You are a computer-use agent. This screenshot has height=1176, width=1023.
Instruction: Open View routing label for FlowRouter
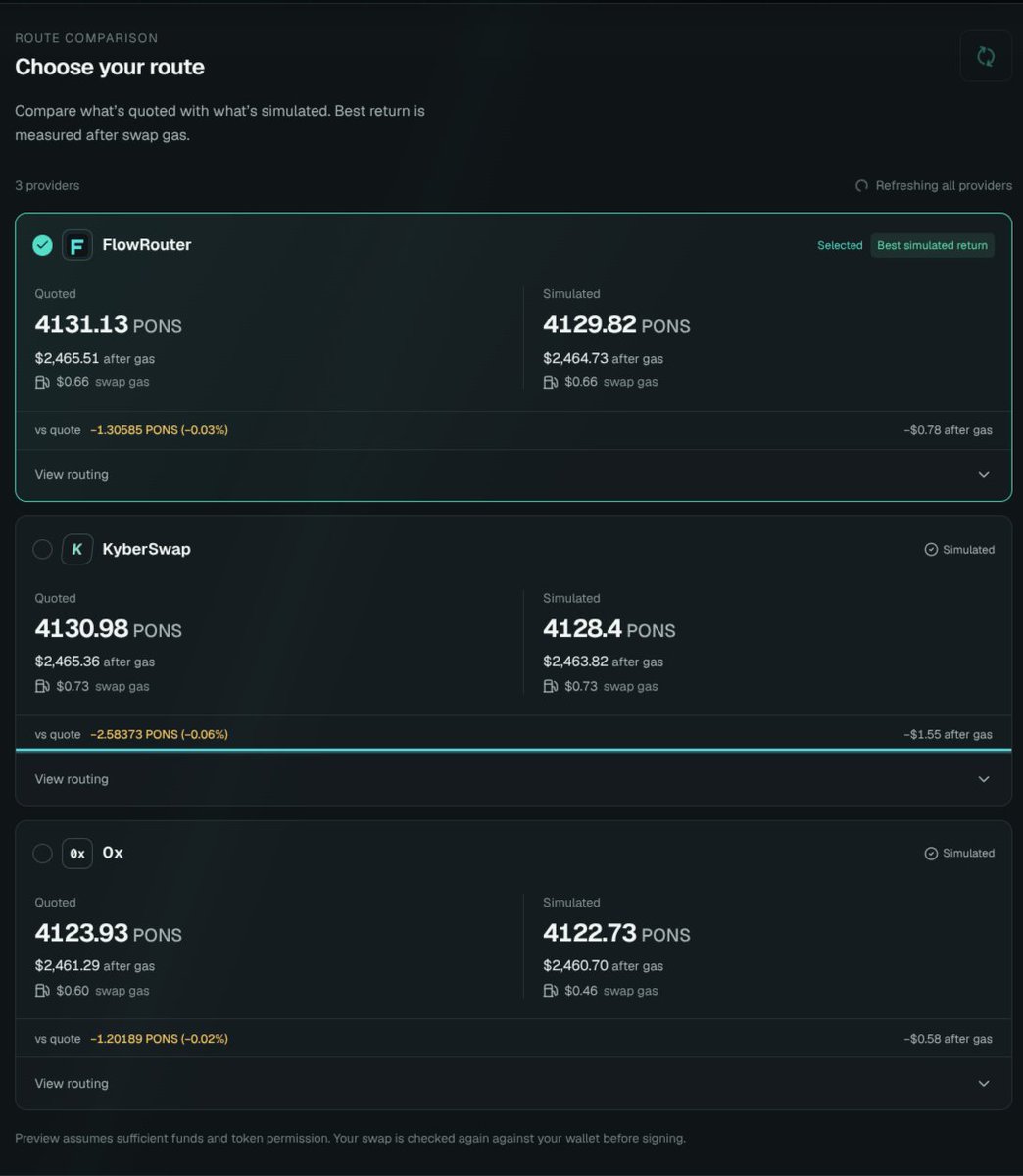click(72, 475)
